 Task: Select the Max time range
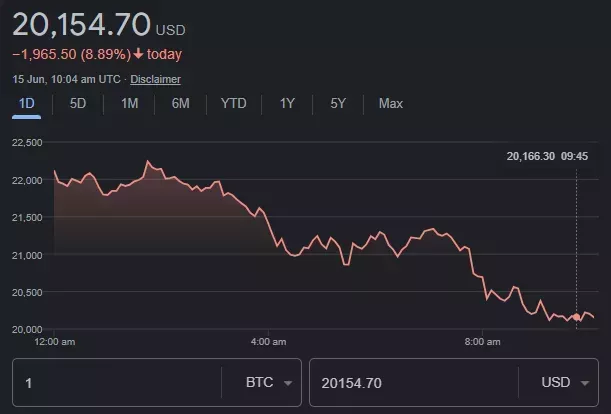pos(391,103)
